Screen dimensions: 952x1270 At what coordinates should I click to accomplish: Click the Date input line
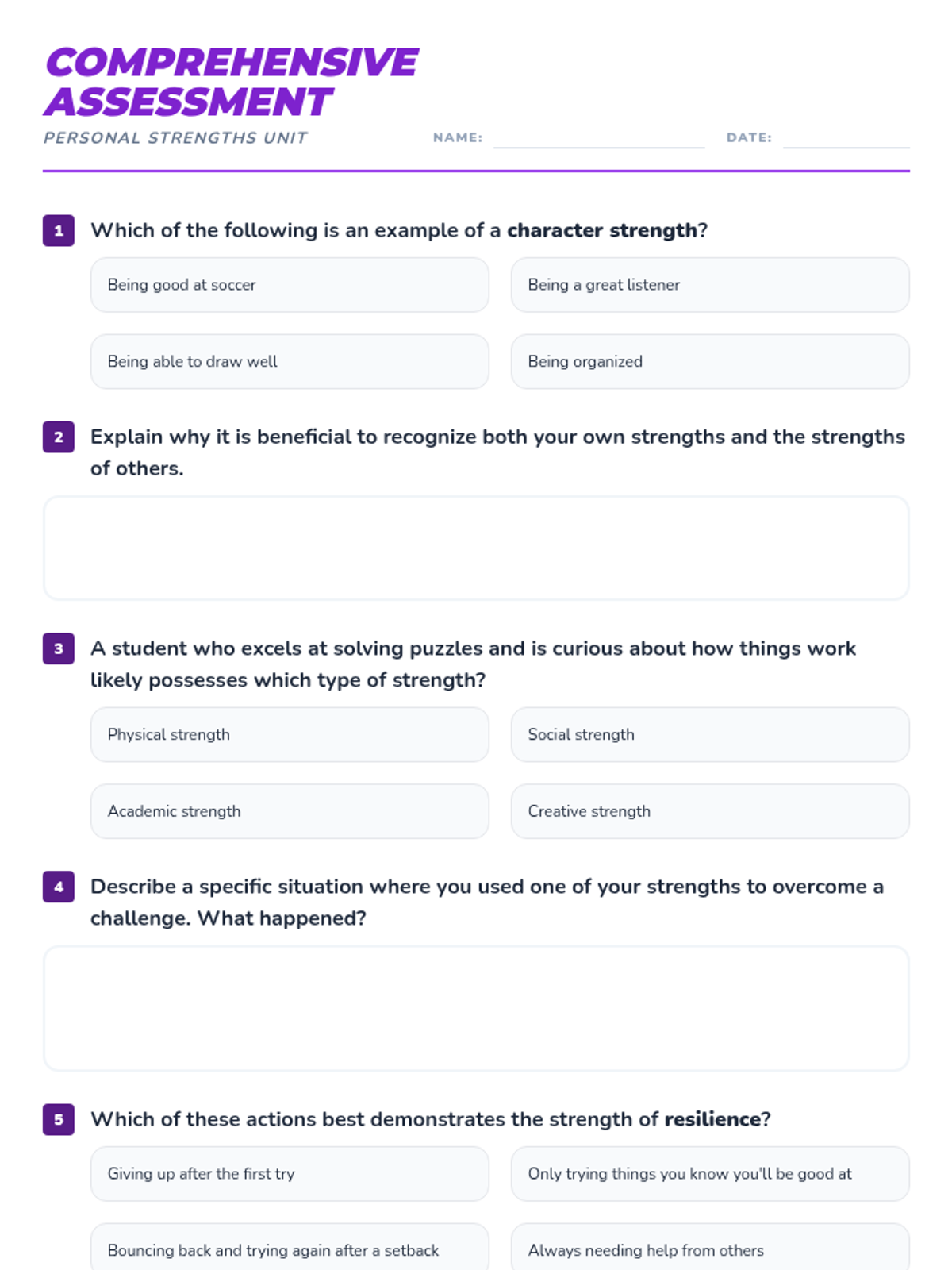coord(846,139)
